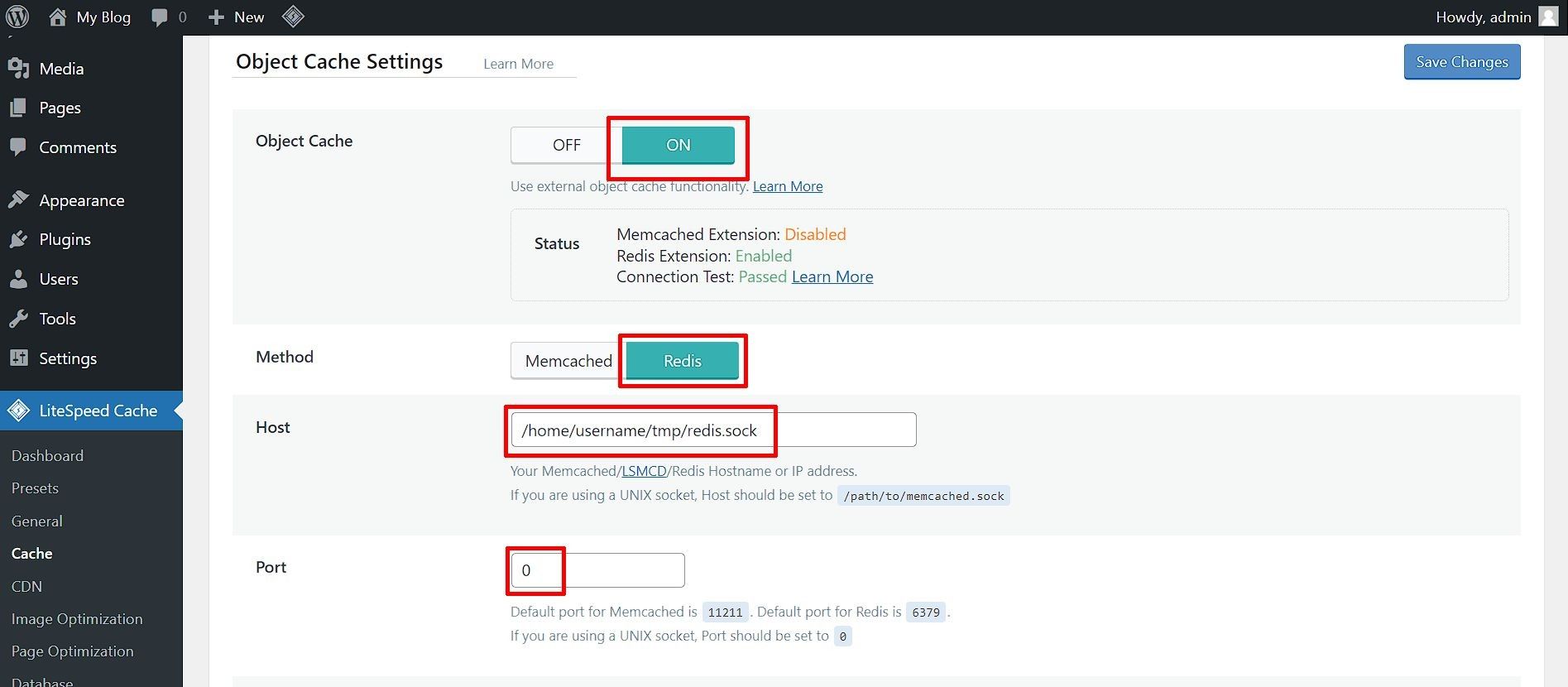The height and width of the screenshot is (687, 1568).
Task: Click the Save Changes button
Action: [x=1461, y=62]
